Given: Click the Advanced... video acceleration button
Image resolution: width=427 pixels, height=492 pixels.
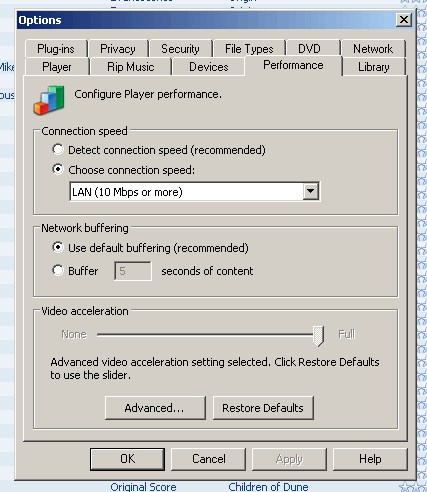Looking at the screenshot, I should tap(155, 408).
